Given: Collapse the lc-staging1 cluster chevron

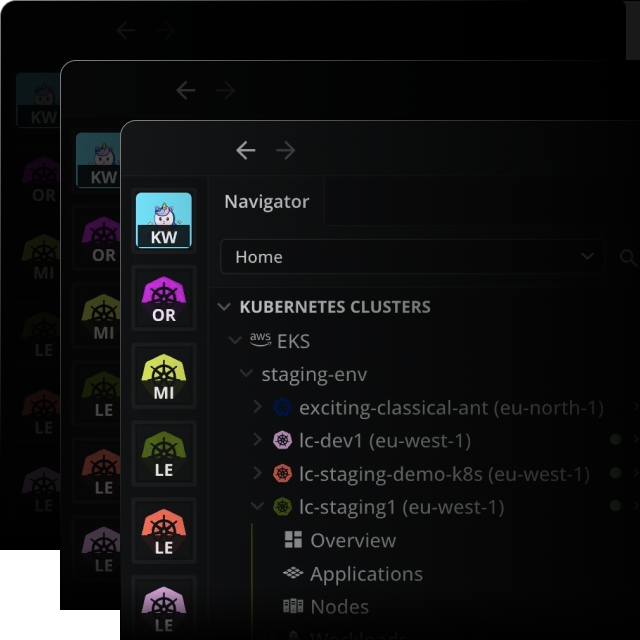Looking at the screenshot, I should click(257, 506).
